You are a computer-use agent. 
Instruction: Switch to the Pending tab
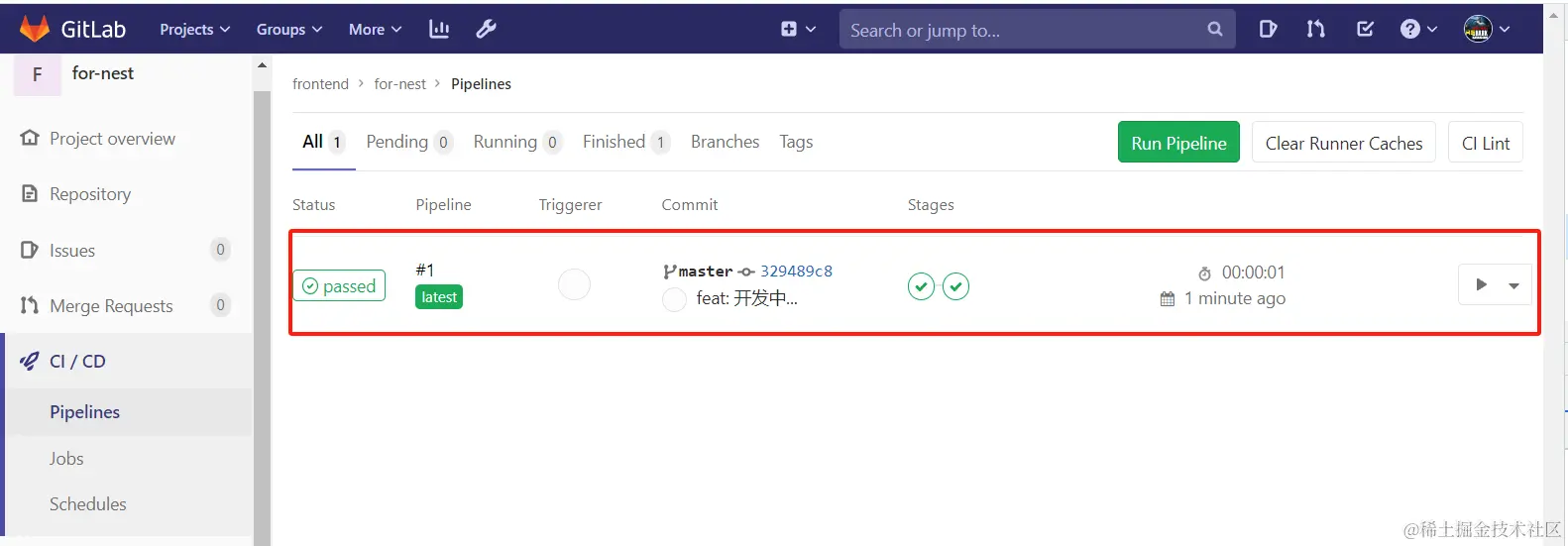click(409, 142)
